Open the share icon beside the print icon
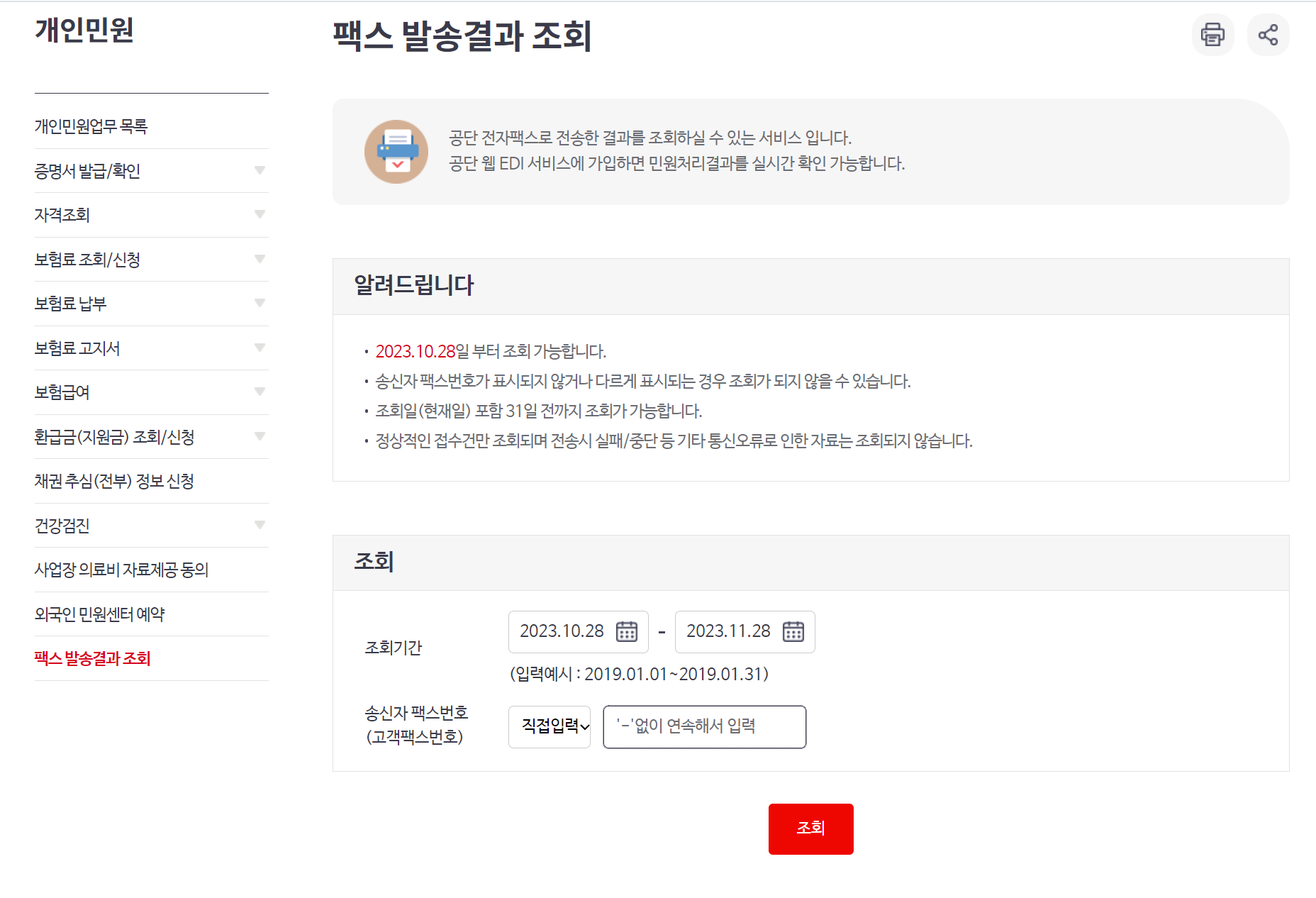This screenshot has height=898, width=1316. click(1268, 34)
